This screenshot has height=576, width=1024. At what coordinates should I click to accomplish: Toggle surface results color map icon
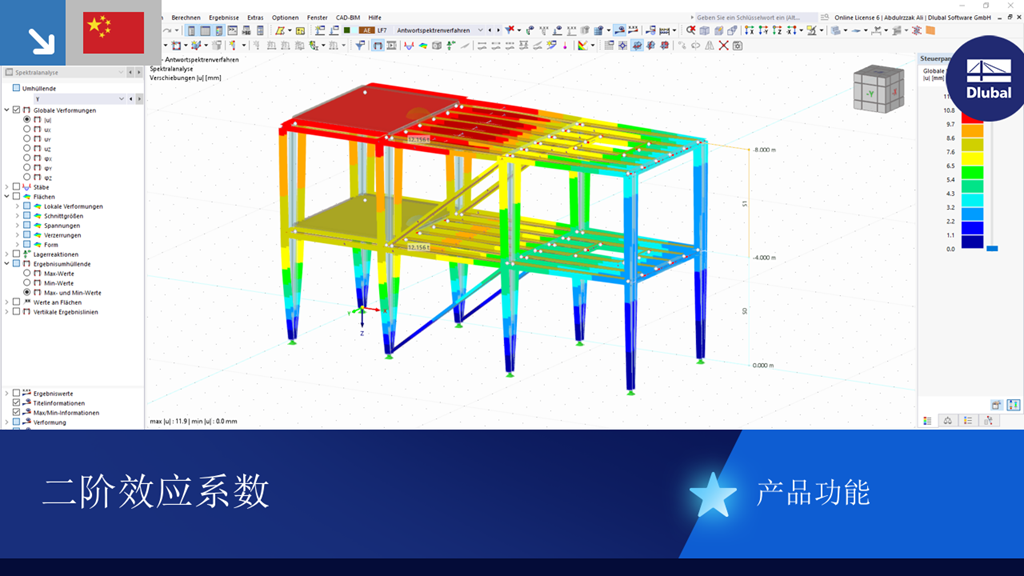(x=423, y=46)
